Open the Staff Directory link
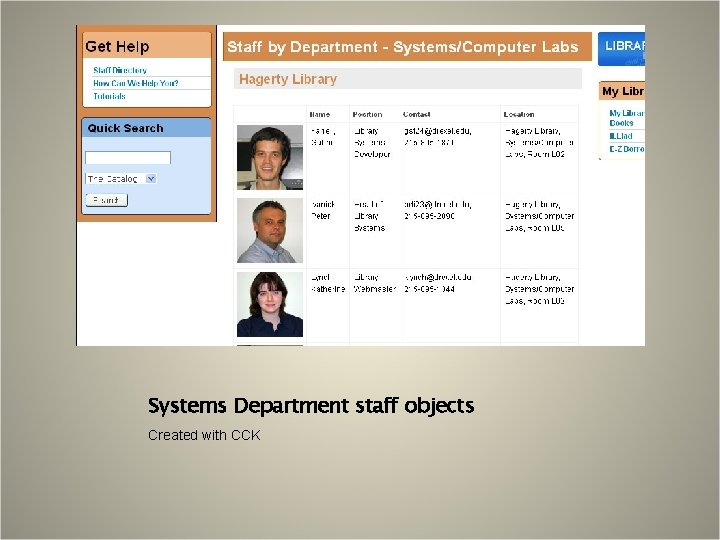Image resolution: width=720 pixels, height=540 pixels. (120, 70)
